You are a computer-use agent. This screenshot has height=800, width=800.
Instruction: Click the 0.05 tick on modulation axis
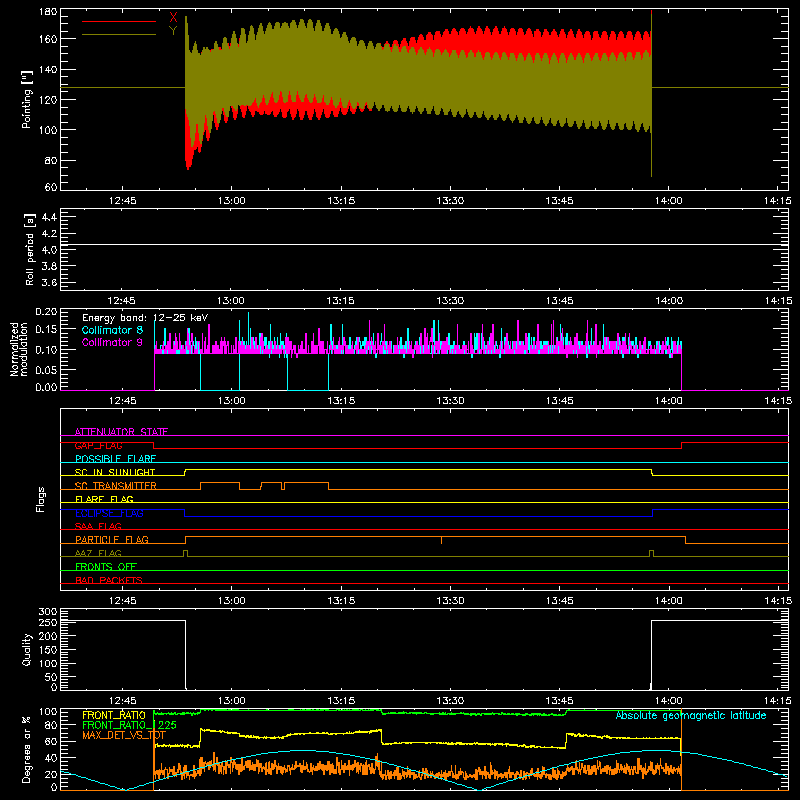point(46,369)
